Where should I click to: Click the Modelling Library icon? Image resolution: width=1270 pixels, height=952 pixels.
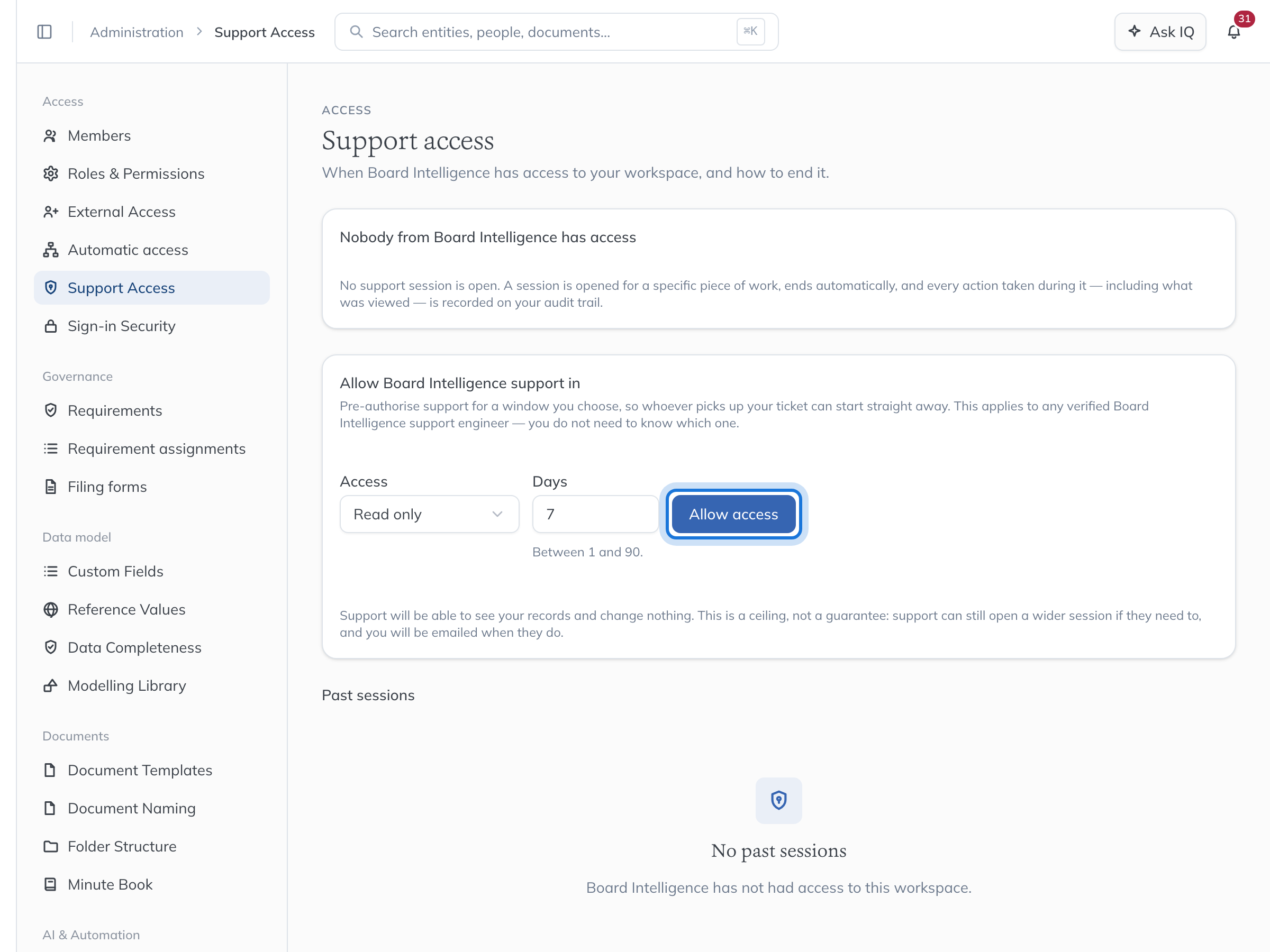click(x=50, y=685)
